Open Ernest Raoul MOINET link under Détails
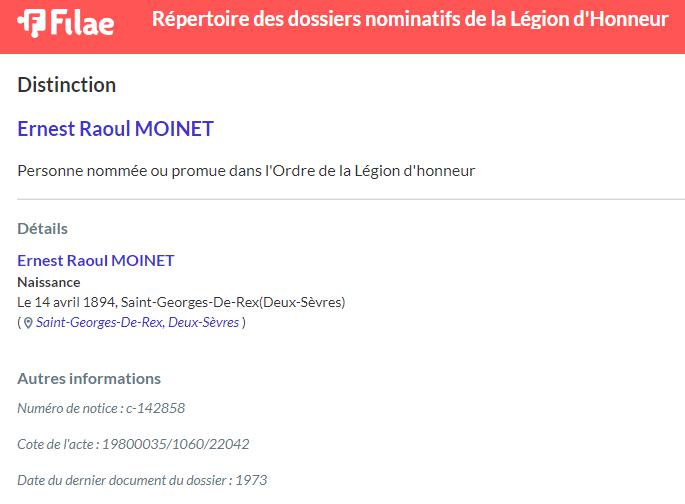The image size is (685, 504). point(96,260)
